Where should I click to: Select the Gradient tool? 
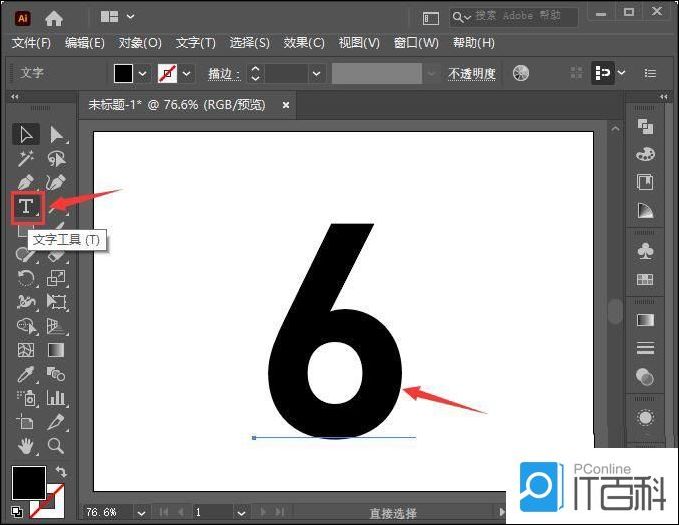(56, 350)
